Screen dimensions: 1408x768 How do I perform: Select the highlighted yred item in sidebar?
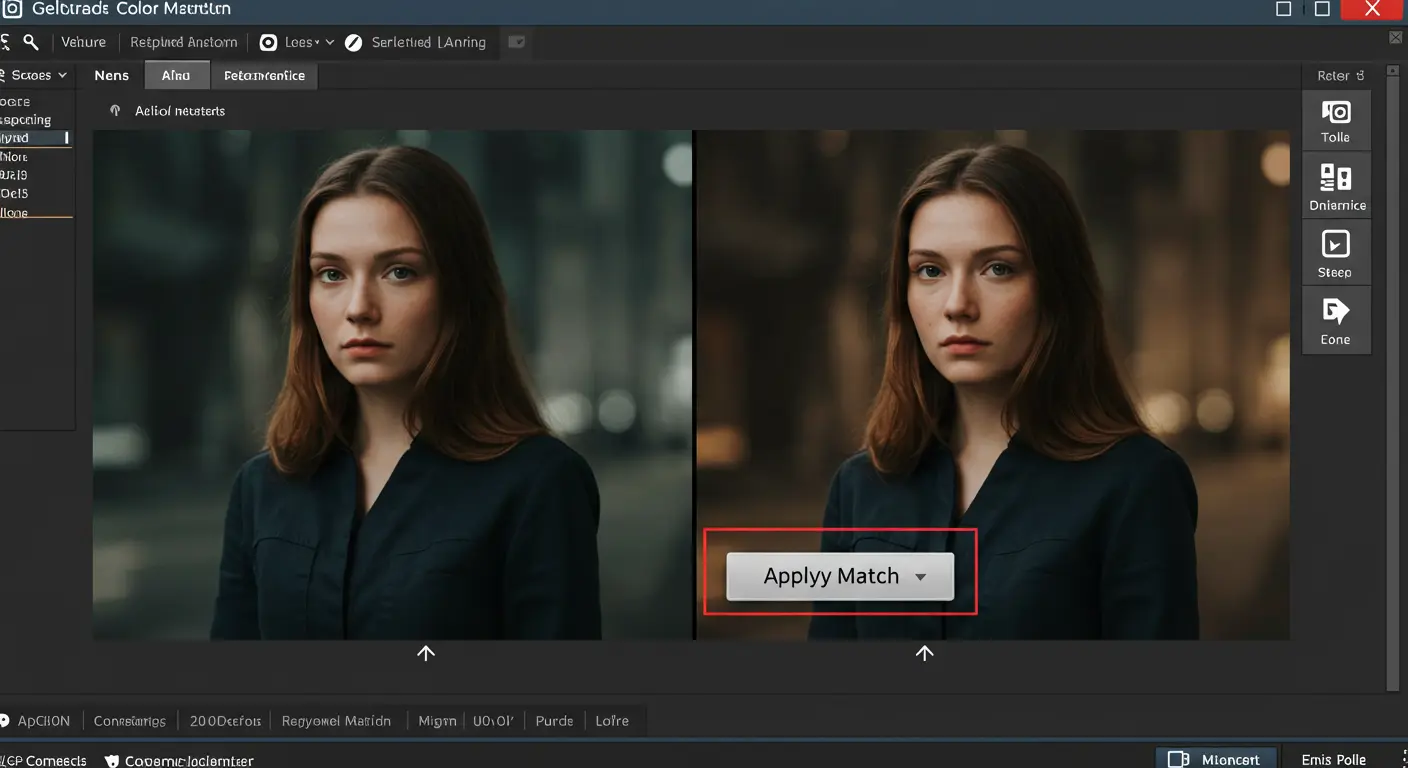point(35,138)
